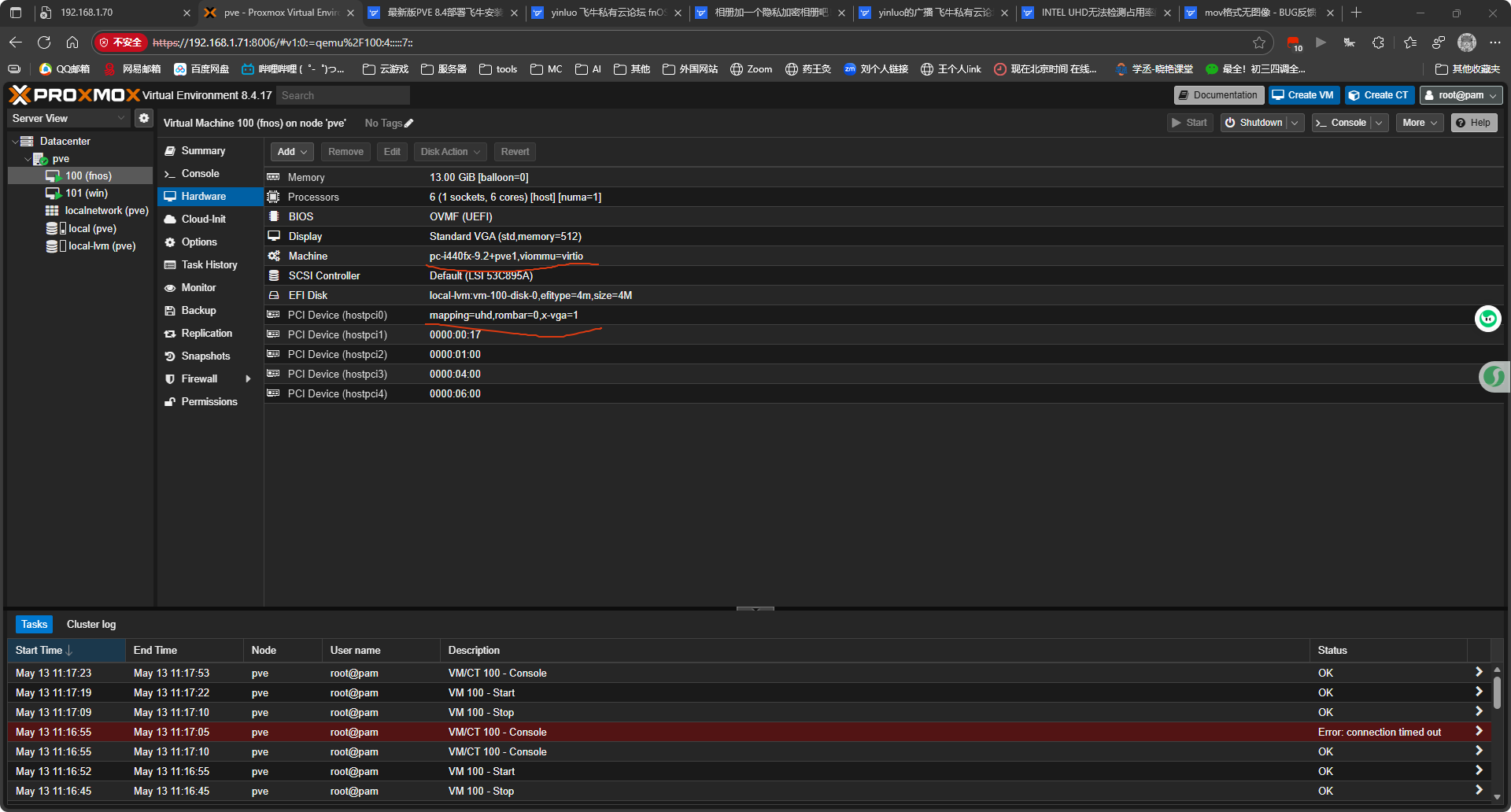
Task: Open the VM Console section
Action: (210, 173)
